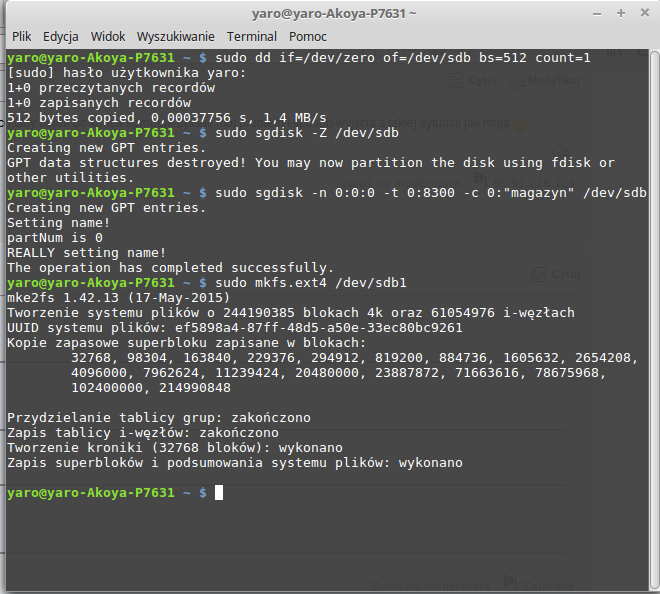The width and height of the screenshot is (660, 594).
Task: Open the Edycja menu
Action: [x=61, y=37]
